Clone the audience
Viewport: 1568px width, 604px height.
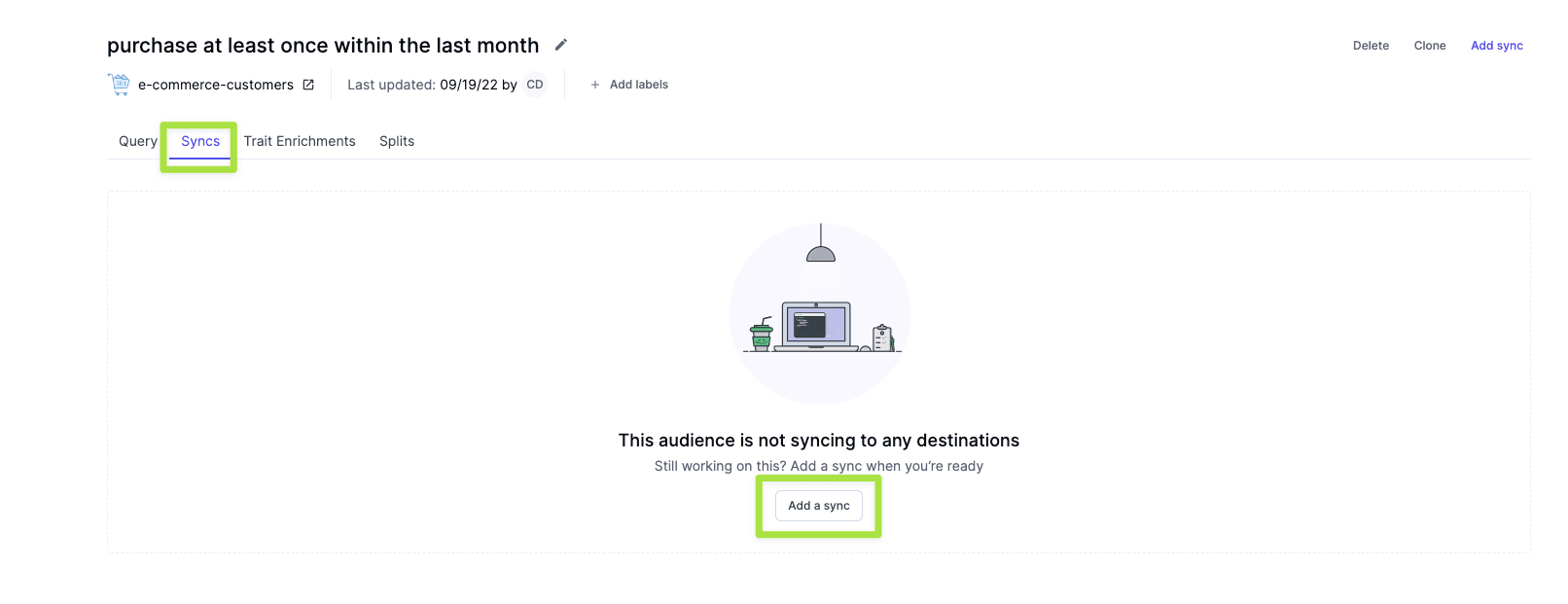point(1430,46)
